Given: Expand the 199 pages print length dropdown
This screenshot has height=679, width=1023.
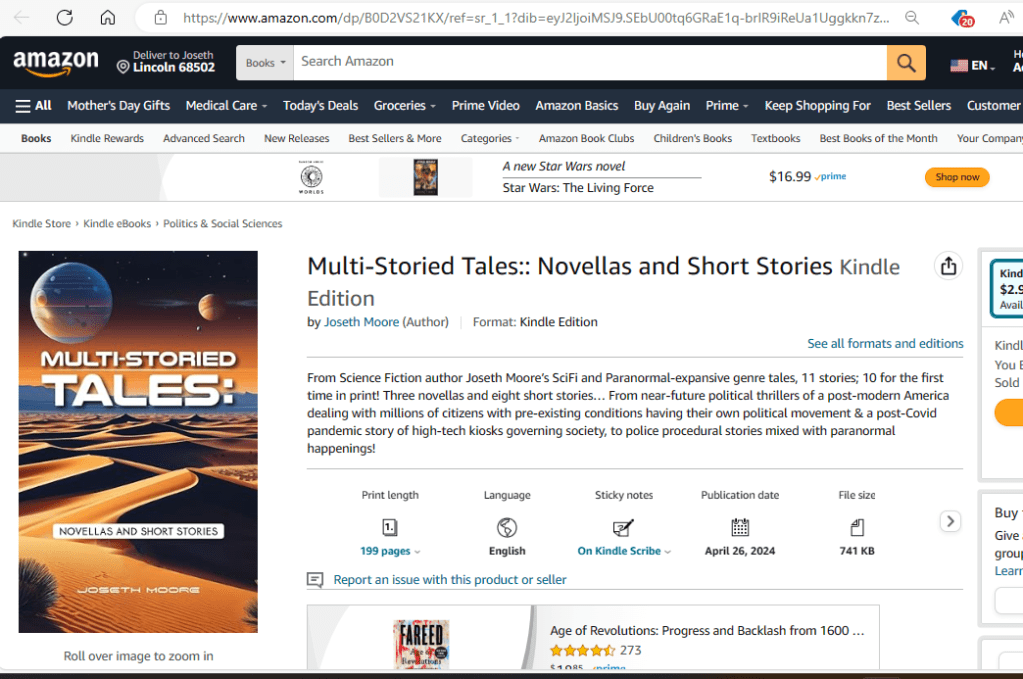Looking at the screenshot, I should [x=390, y=551].
